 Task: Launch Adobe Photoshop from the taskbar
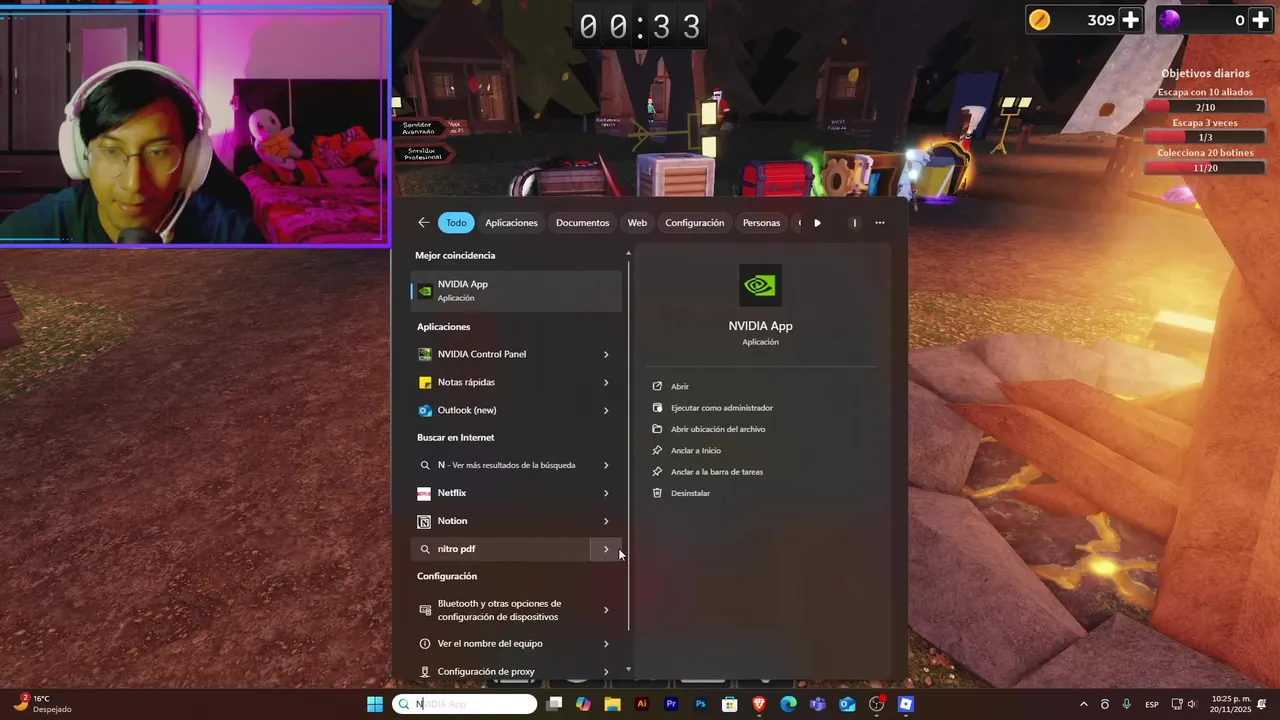tap(701, 704)
